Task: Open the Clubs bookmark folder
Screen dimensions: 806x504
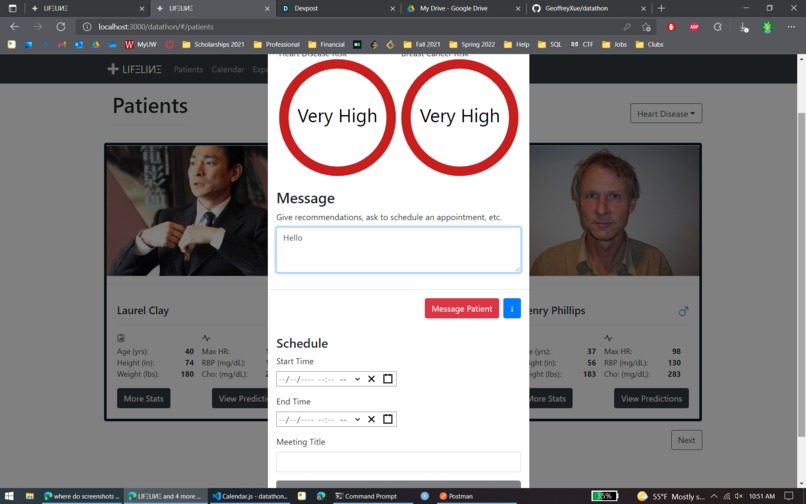Action: coord(649,44)
